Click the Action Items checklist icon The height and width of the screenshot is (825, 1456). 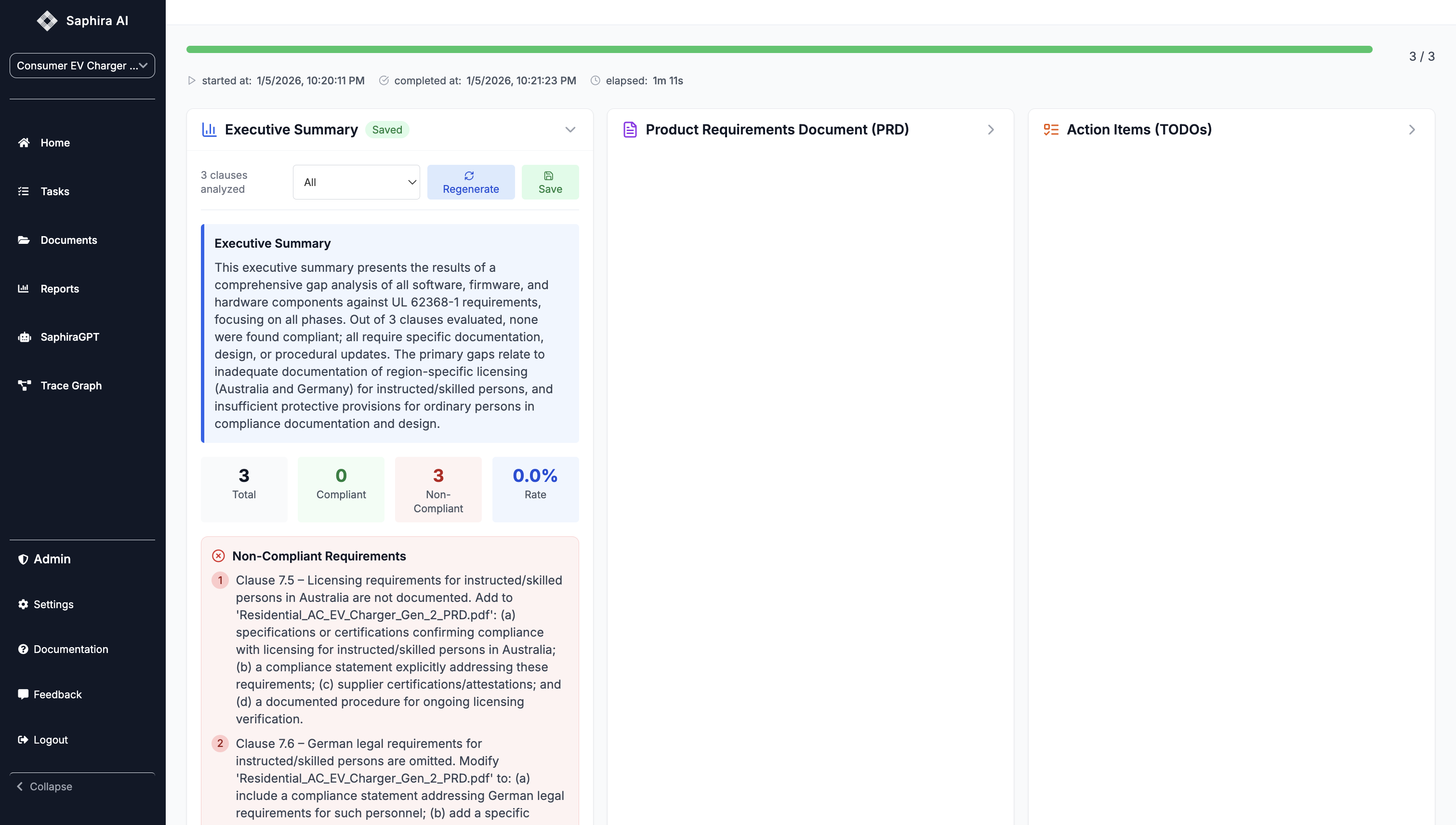(1050, 129)
